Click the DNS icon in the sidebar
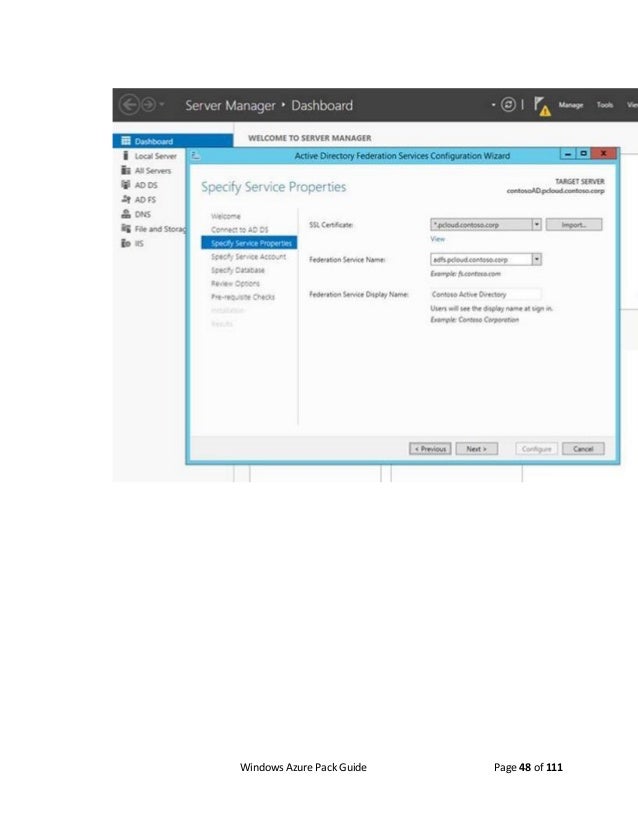 pos(126,214)
